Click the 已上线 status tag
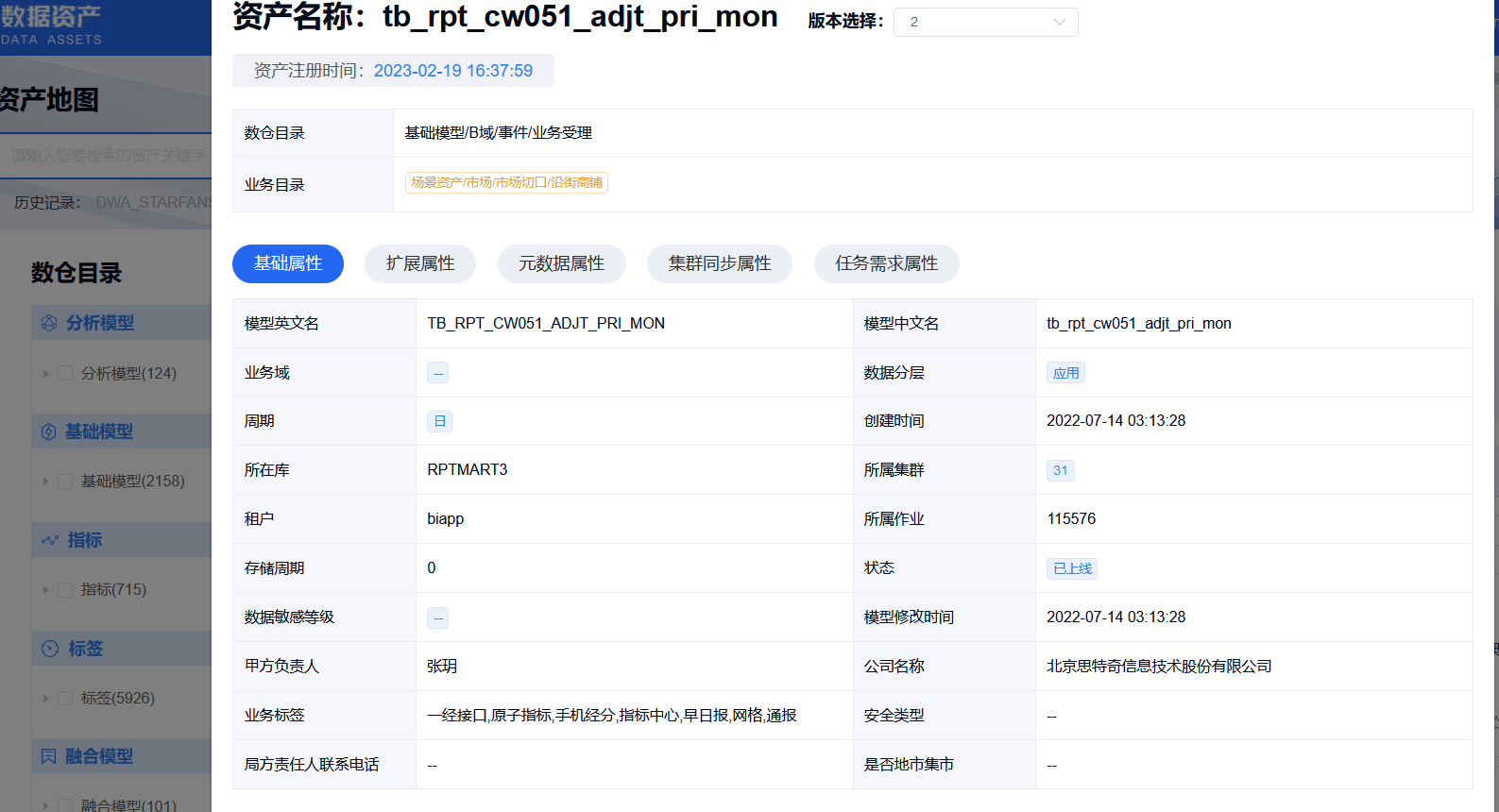 pos(1072,568)
